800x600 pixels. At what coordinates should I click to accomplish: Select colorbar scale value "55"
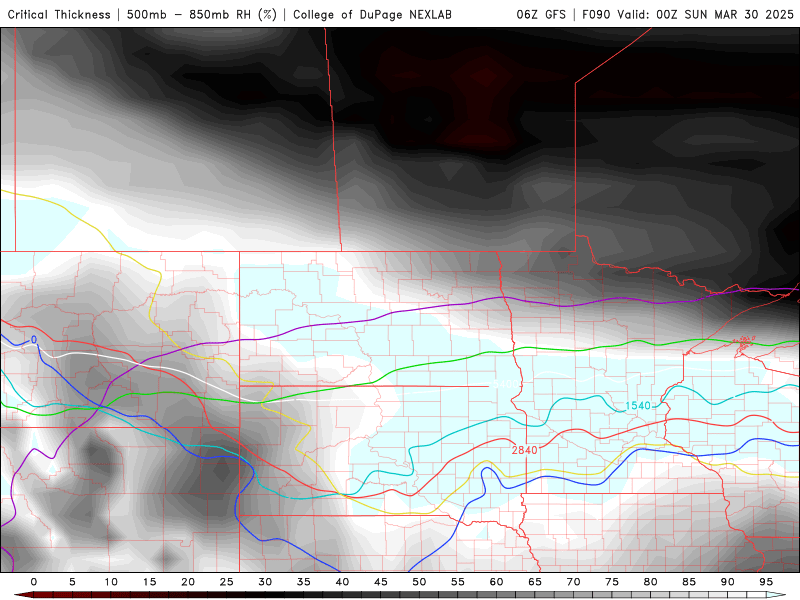(x=458, y=582)
